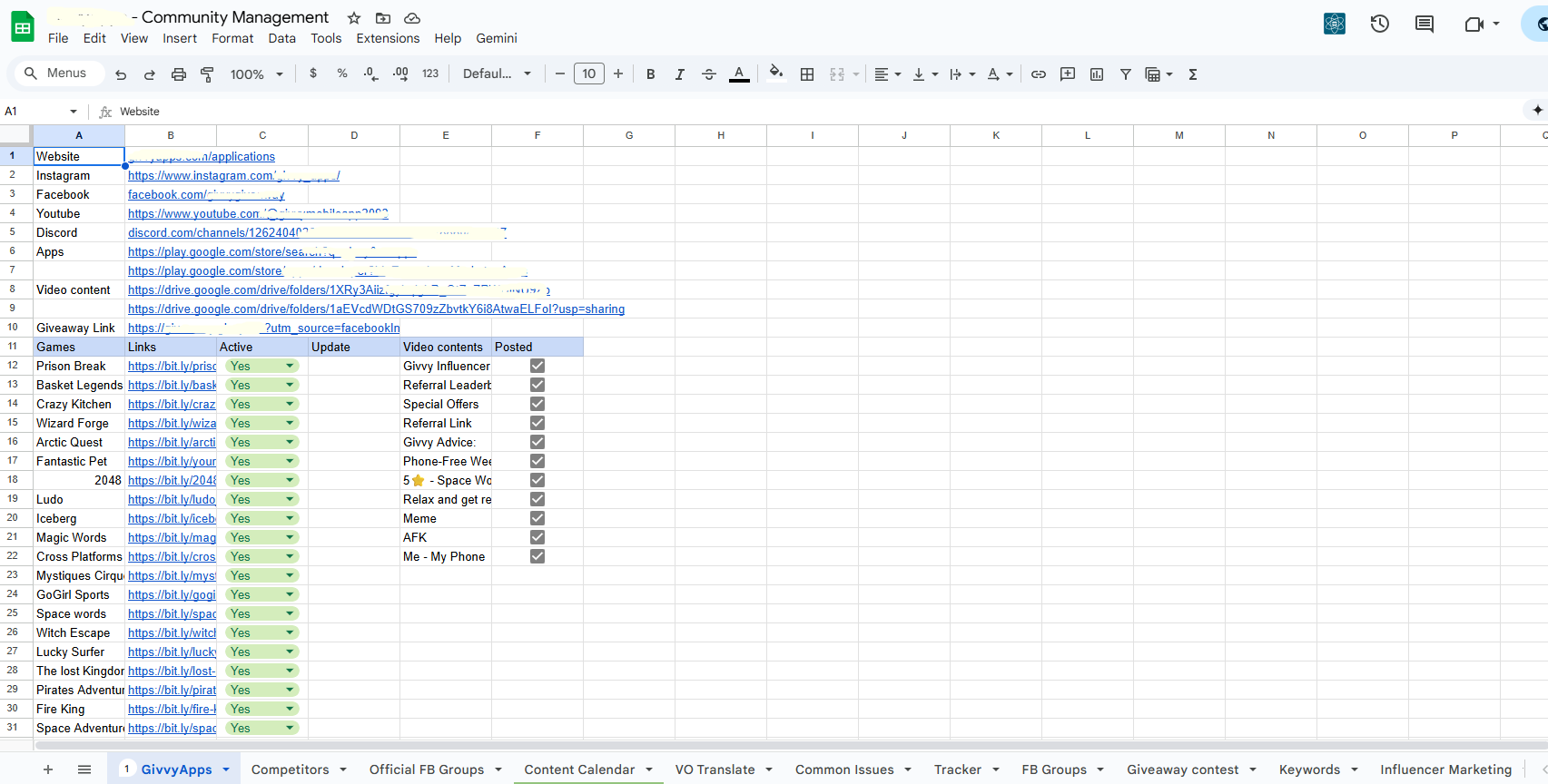Click the Undo icon in toolbar
Image resolution: width=1548 pixels, height=784 pixels.
click(121, 74)
